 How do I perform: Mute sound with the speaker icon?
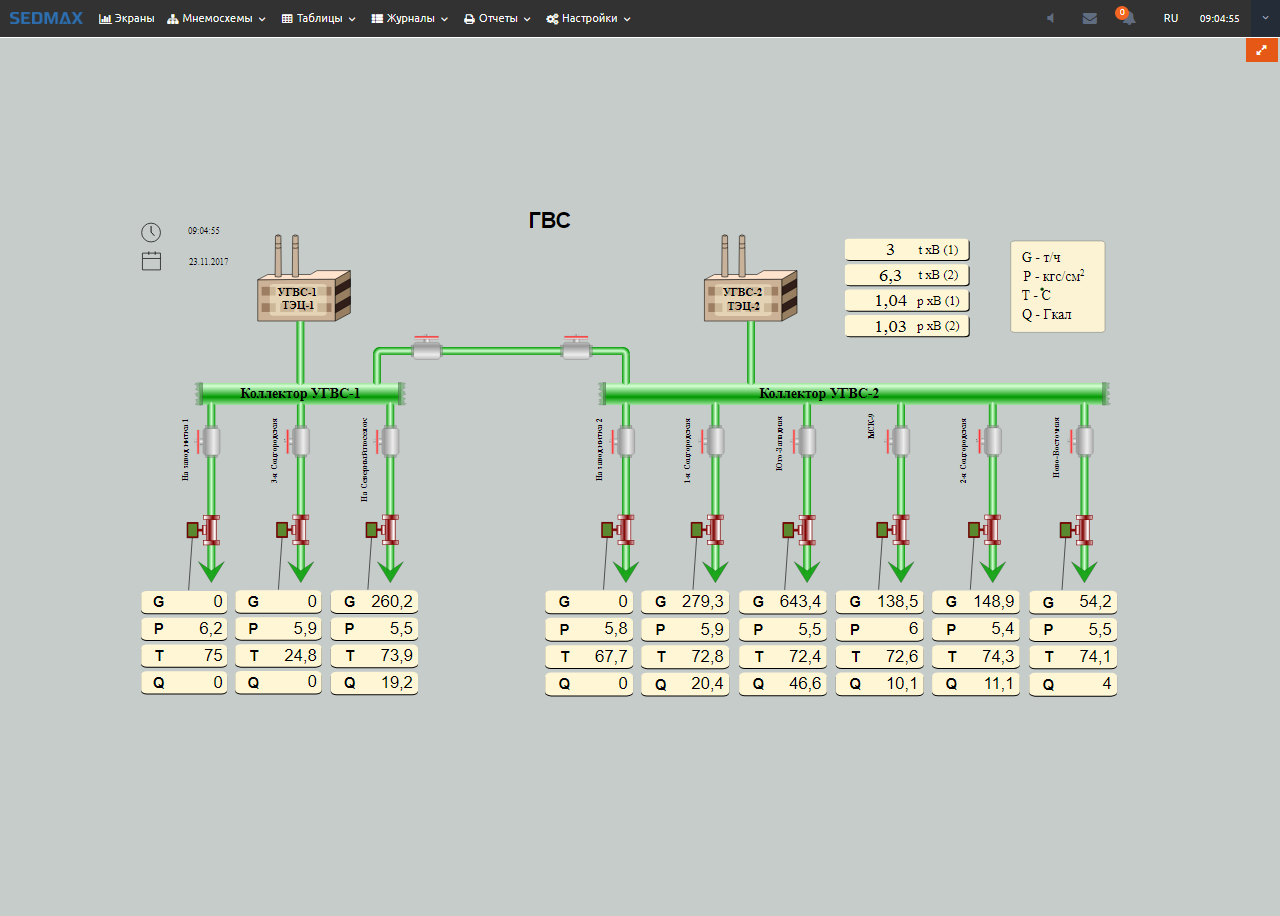[1050, 18]
